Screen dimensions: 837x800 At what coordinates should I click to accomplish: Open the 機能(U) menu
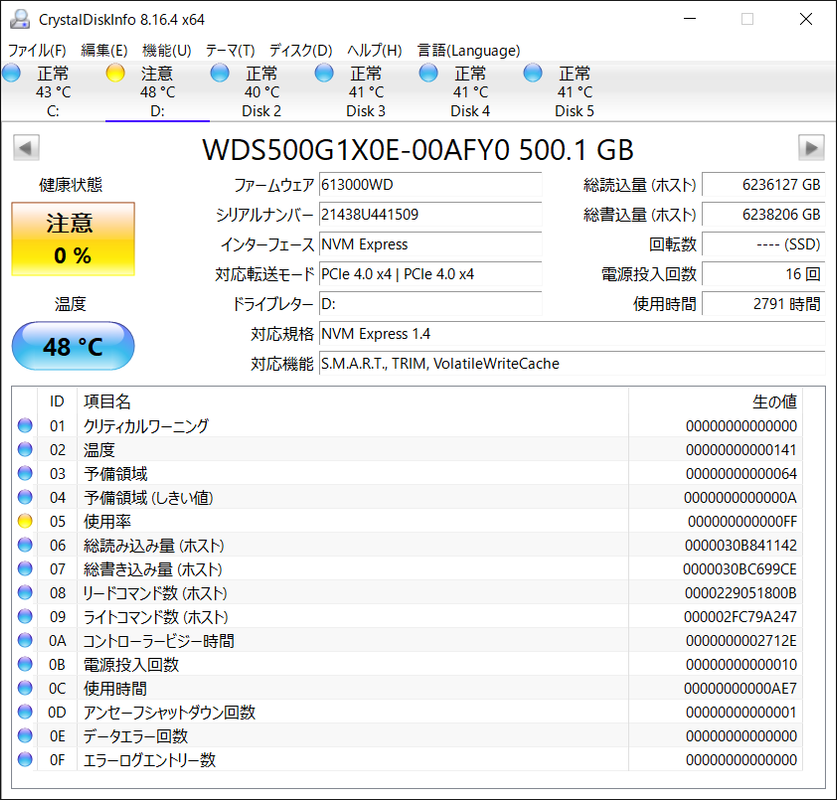(x=167, y=50)
